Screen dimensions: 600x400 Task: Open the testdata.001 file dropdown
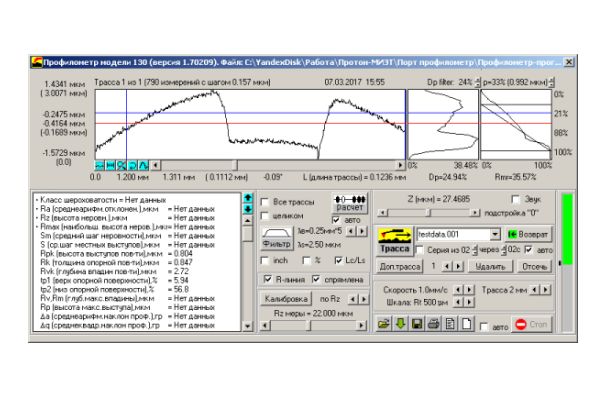tap(495, 234)
